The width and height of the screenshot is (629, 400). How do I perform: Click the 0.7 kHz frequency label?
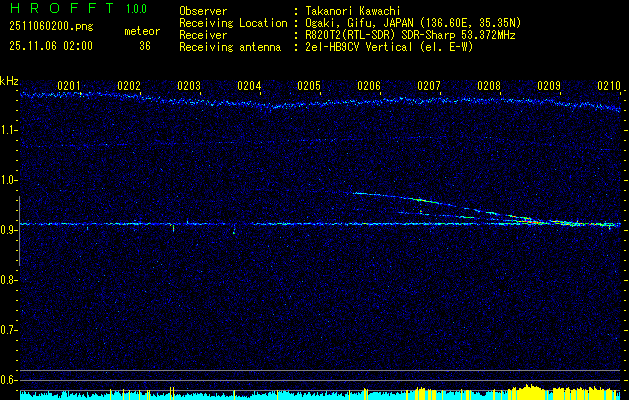click(x=7, y=330)
